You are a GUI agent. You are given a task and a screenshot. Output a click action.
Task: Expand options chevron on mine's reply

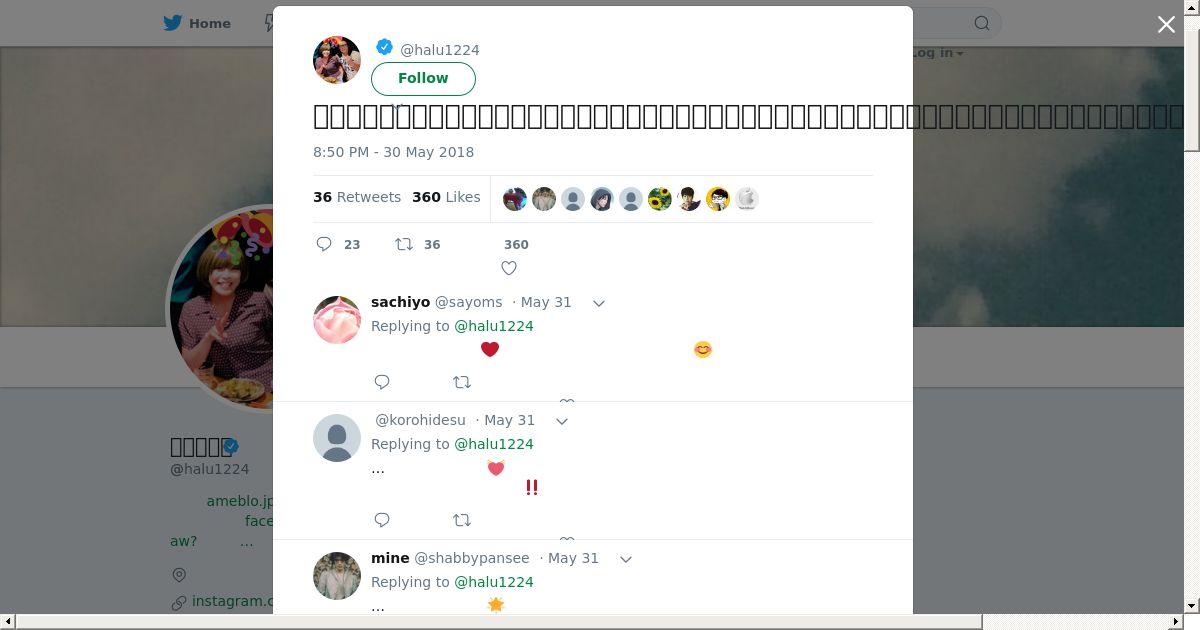[626, 559]
